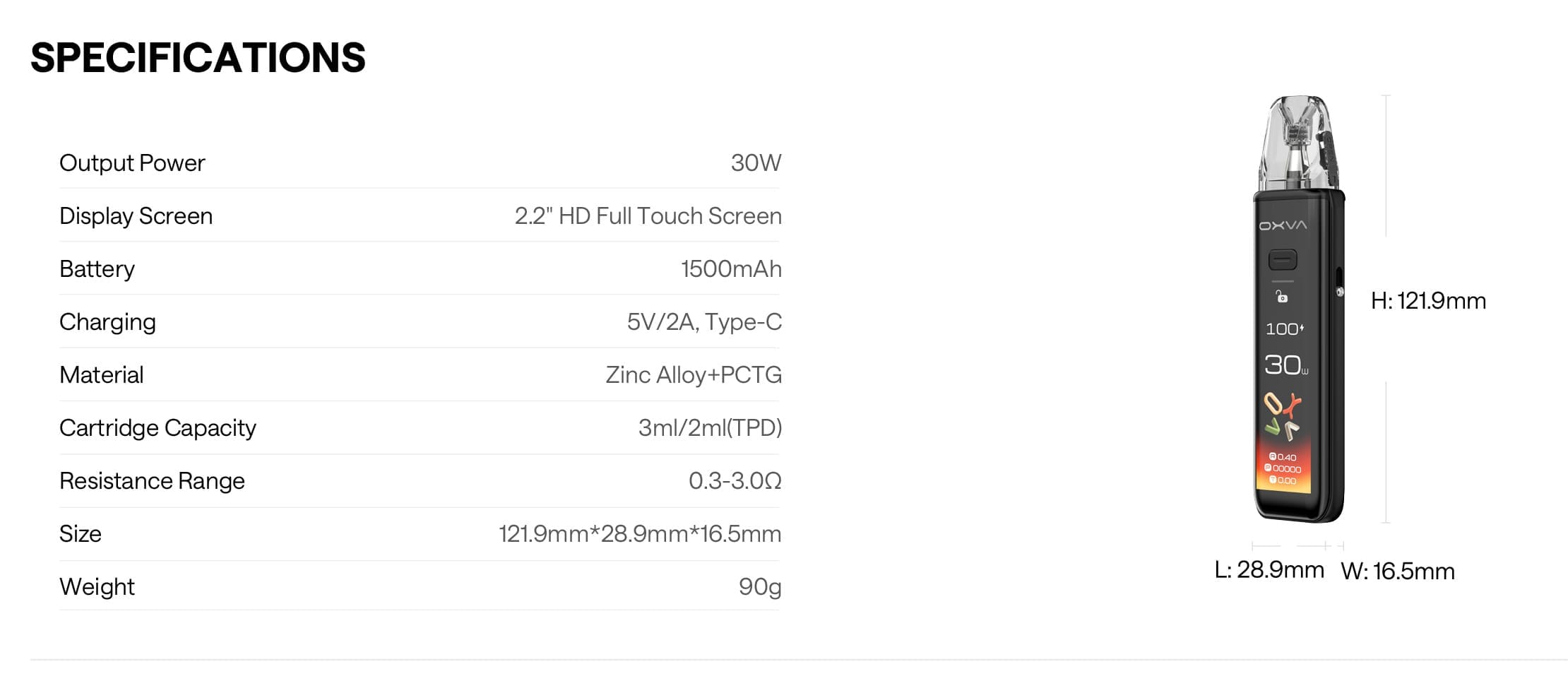This screenshot has height=681, width=1568.
Task: Click the clear pod cartridge mouthpiece
Action: [1298, 142]
